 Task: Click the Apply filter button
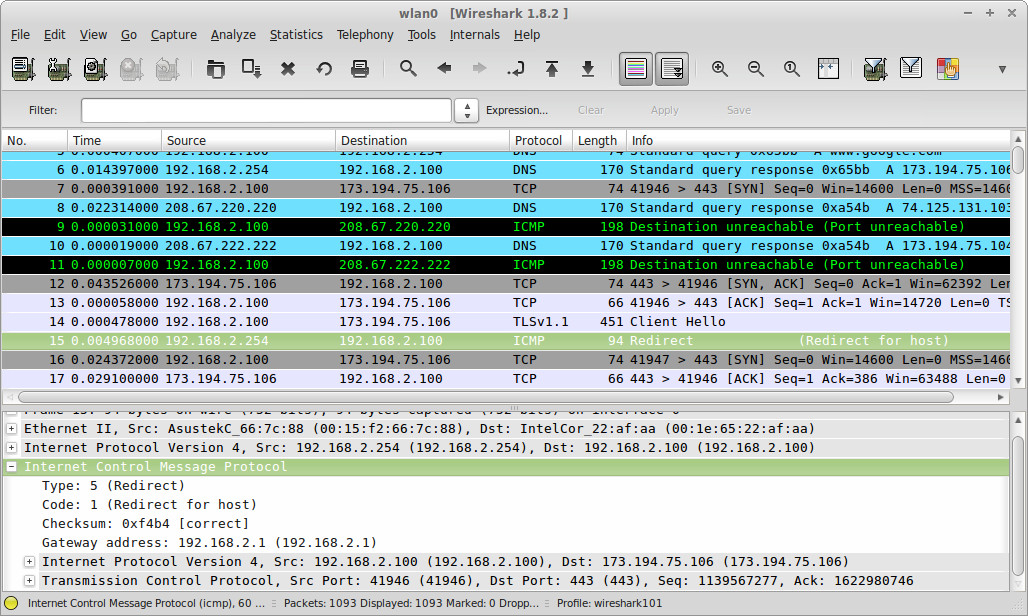[x=665, y=110]
